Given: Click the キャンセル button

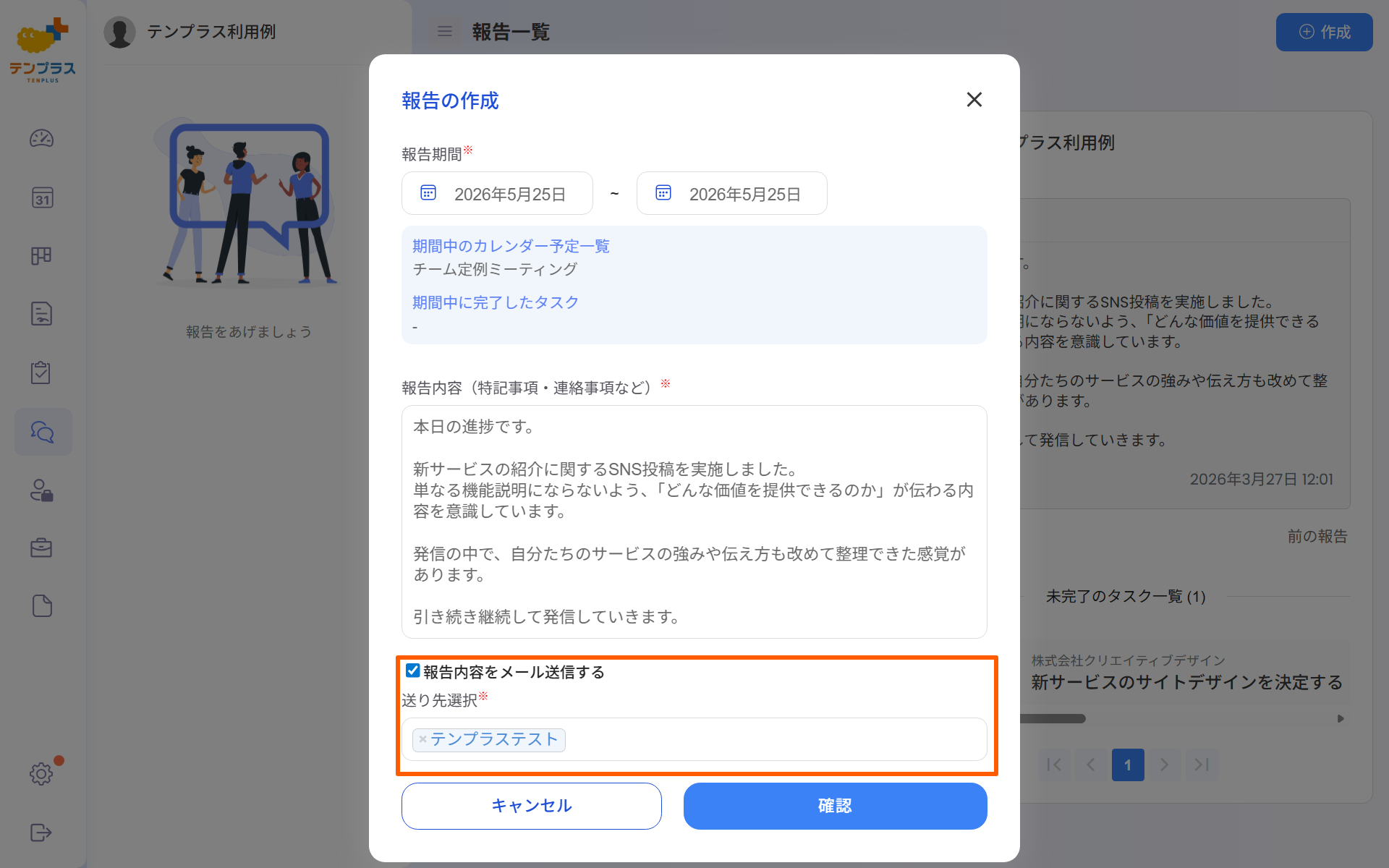Looking at the screenshot, I should click(531, 806).
